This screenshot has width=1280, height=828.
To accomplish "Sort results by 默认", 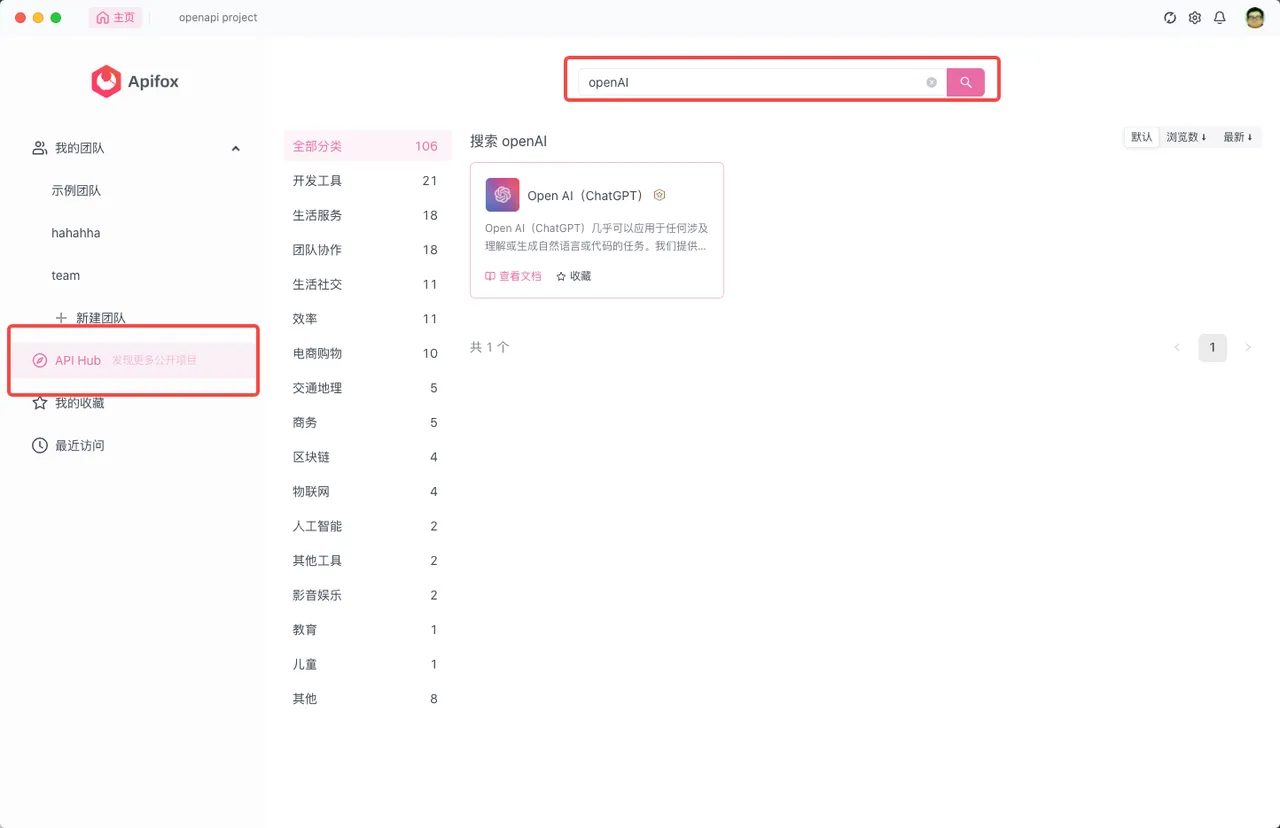I will [x=1142, y=137].
